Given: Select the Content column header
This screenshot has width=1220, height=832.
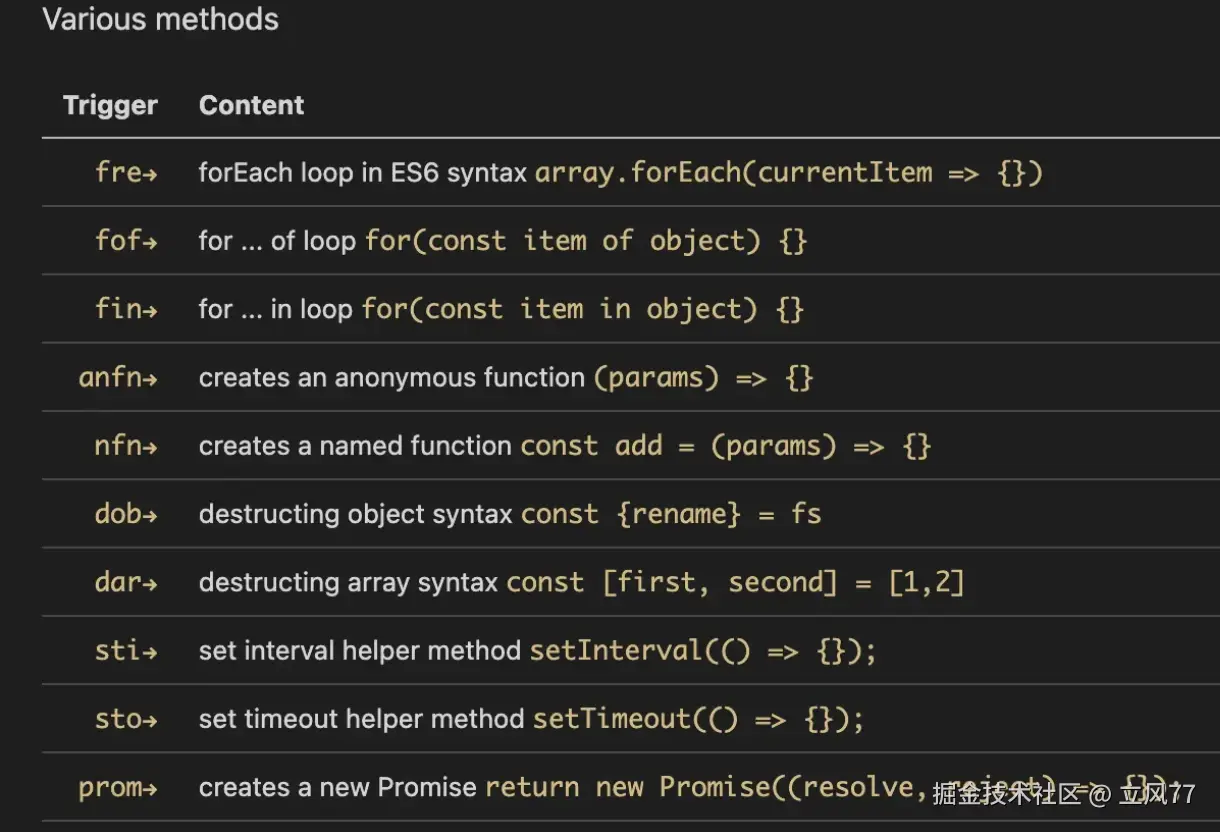Looking at the screenshot, I should tap(251, 105).
